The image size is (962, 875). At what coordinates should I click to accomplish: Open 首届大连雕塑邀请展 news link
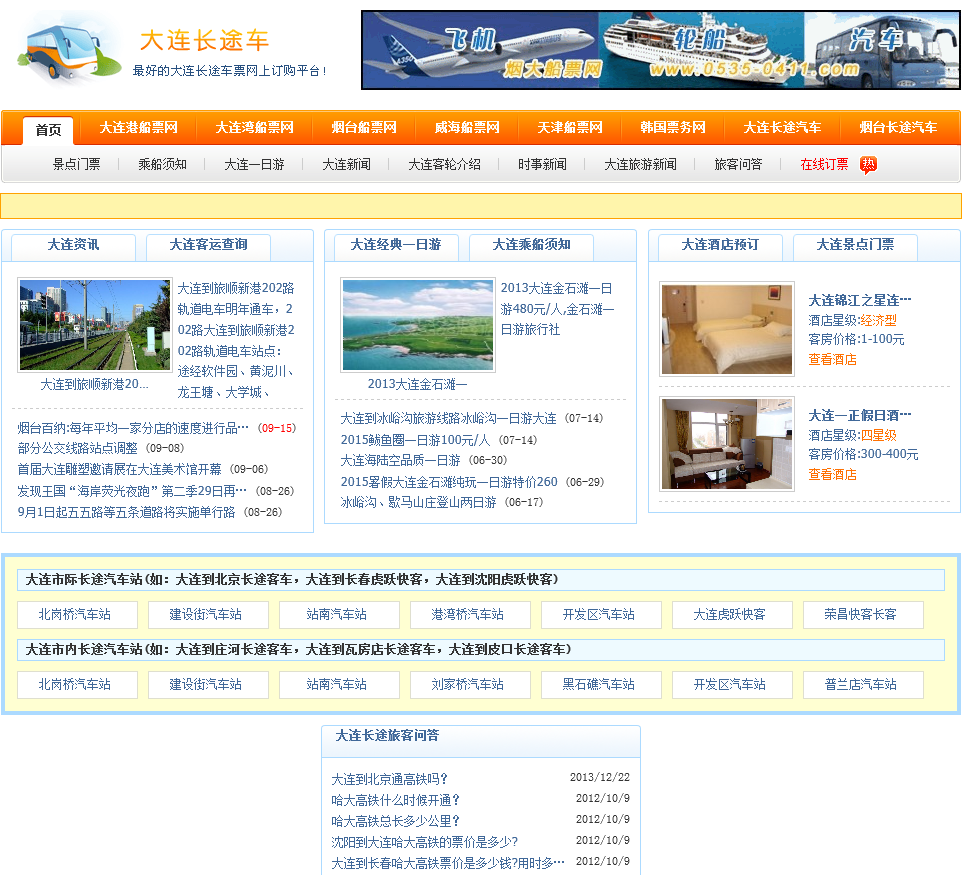120,469
